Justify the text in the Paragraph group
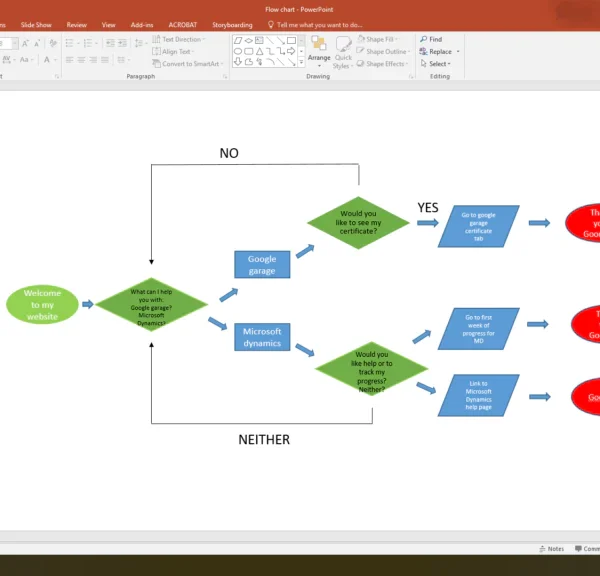The image size is (600, 576). (105, 60)
